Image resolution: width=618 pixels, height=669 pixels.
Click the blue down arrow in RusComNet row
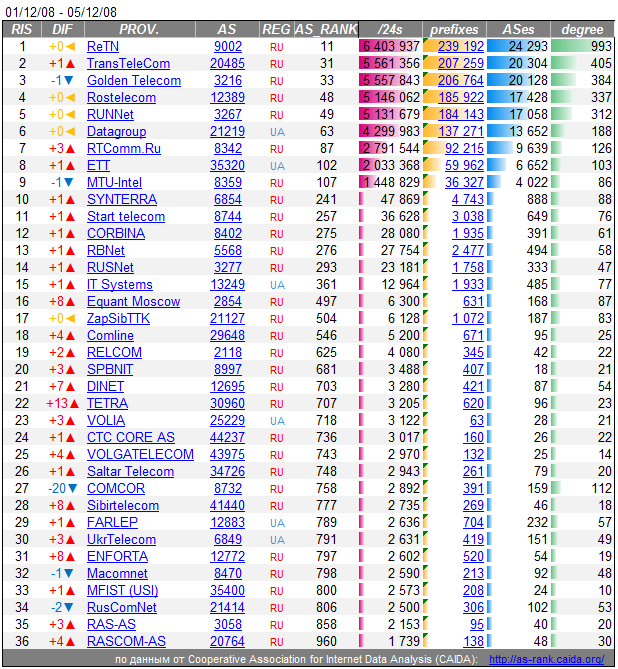(x=68, y=607)
